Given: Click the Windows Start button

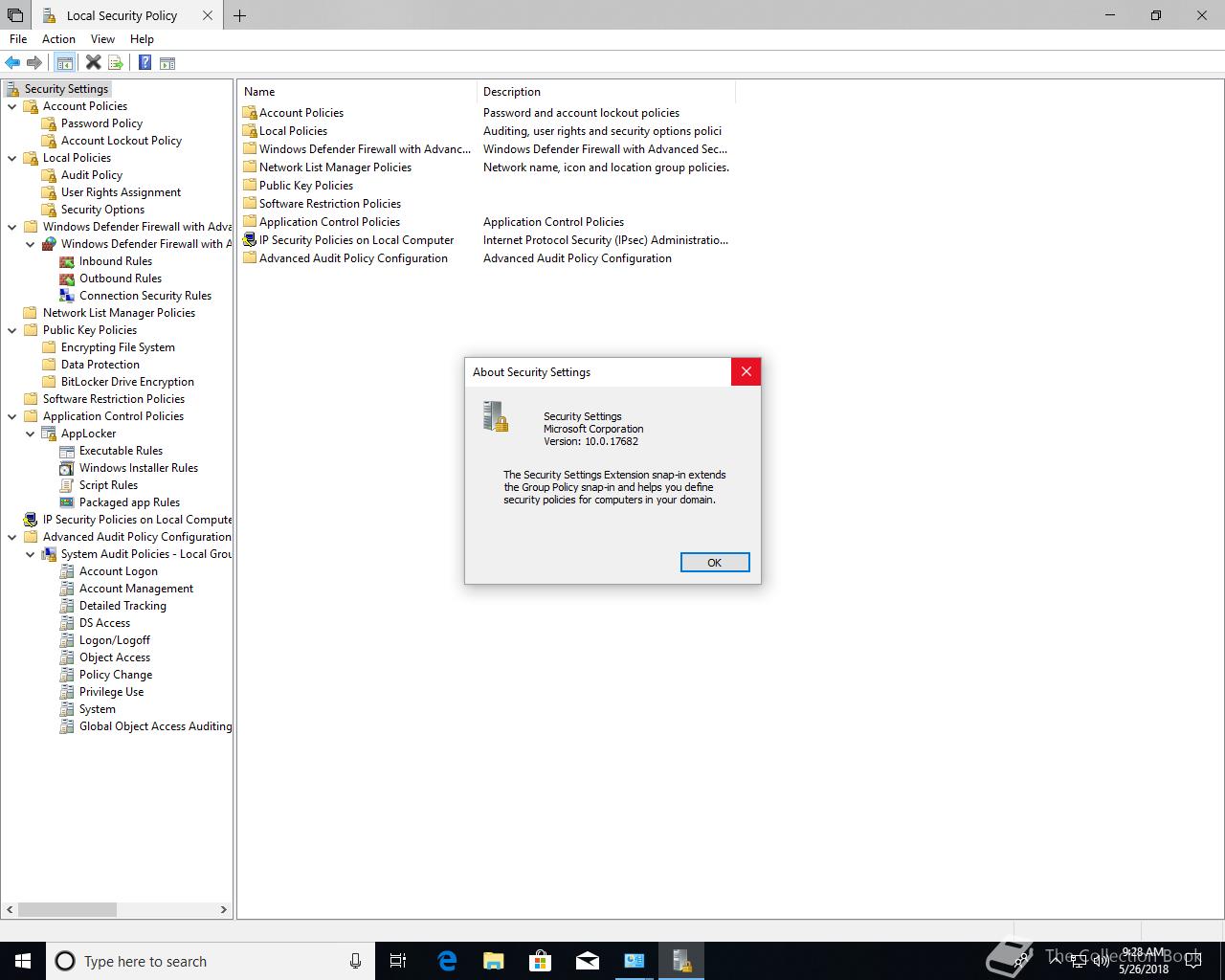Looking at the screenshot, I should click(23, 961).
